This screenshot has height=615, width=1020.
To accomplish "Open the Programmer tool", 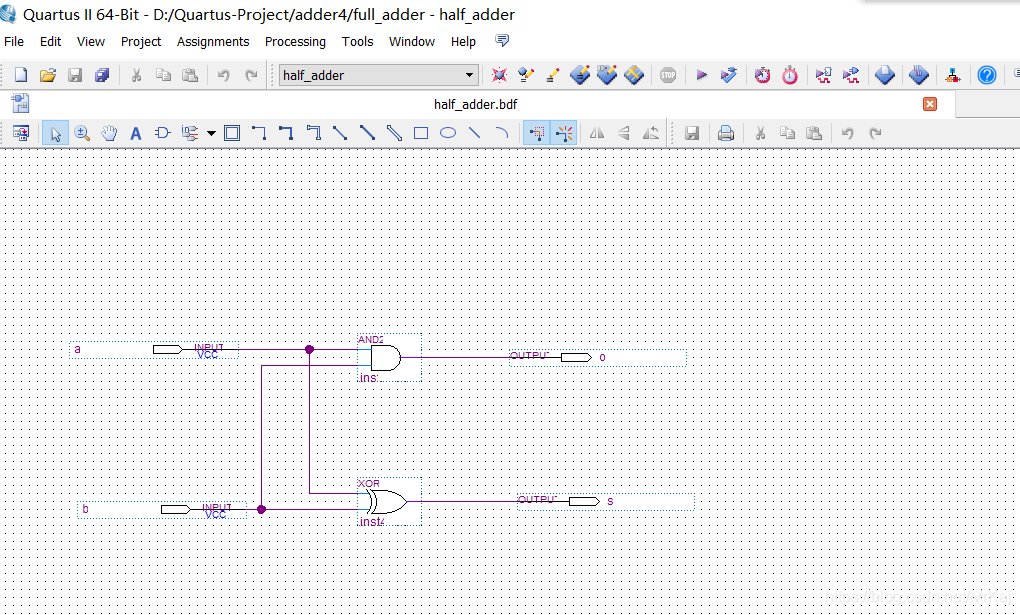I will [x=918, y=75].
